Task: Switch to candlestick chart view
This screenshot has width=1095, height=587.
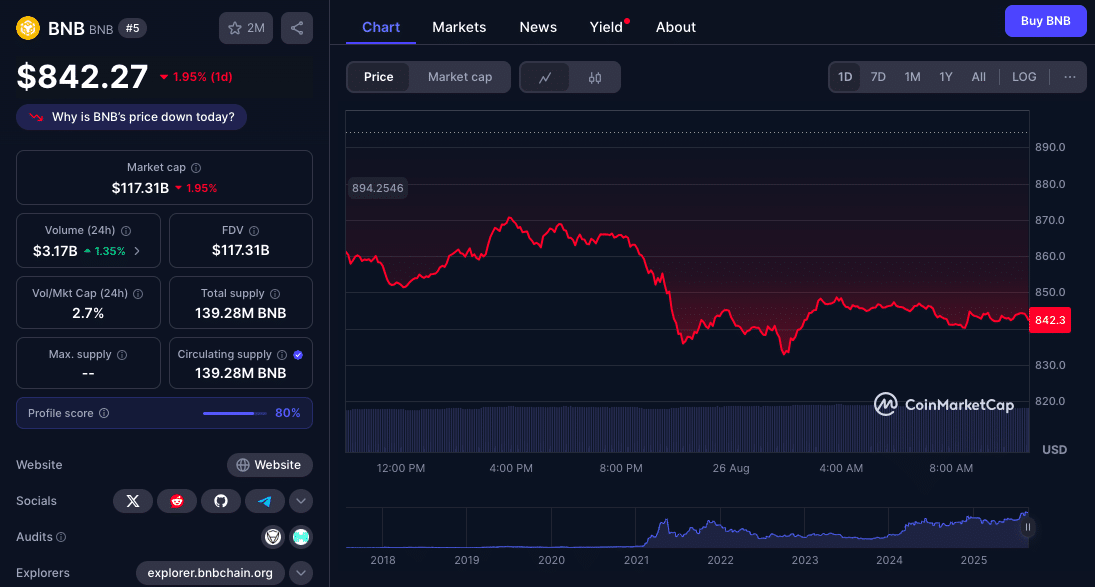Action: click(594, 77)
